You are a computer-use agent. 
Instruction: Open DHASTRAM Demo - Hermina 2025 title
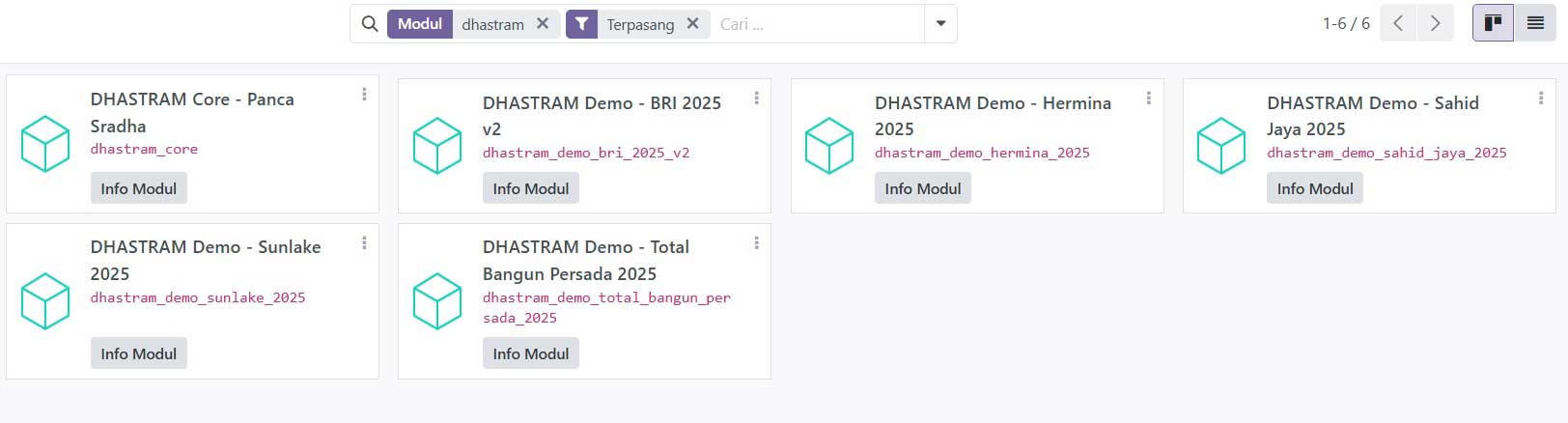tap(993, 116)
